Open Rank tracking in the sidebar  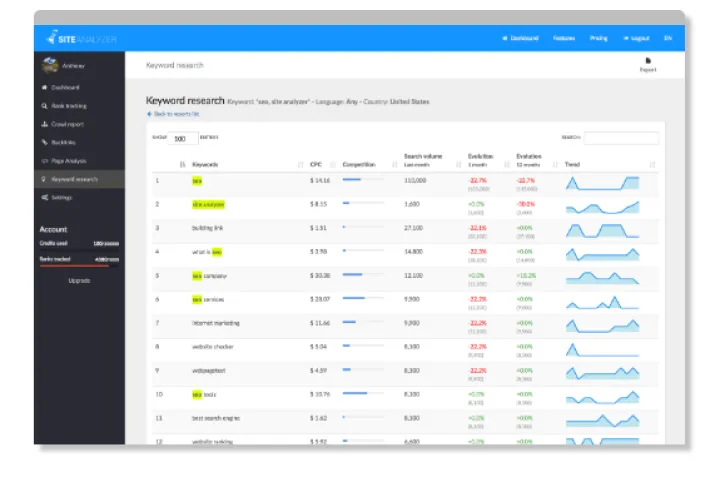pyautogui.click(x=71, y=106)
